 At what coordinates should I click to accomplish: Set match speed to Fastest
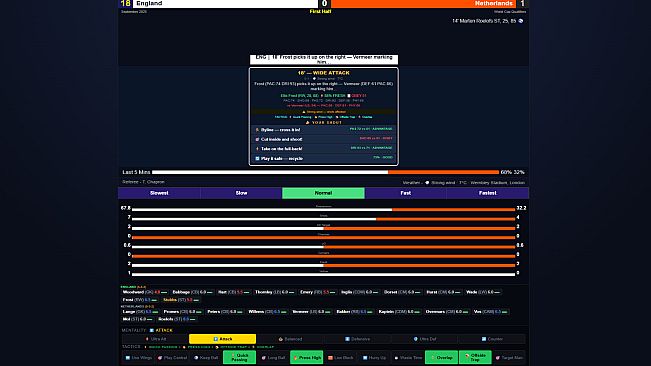[487, 193]
